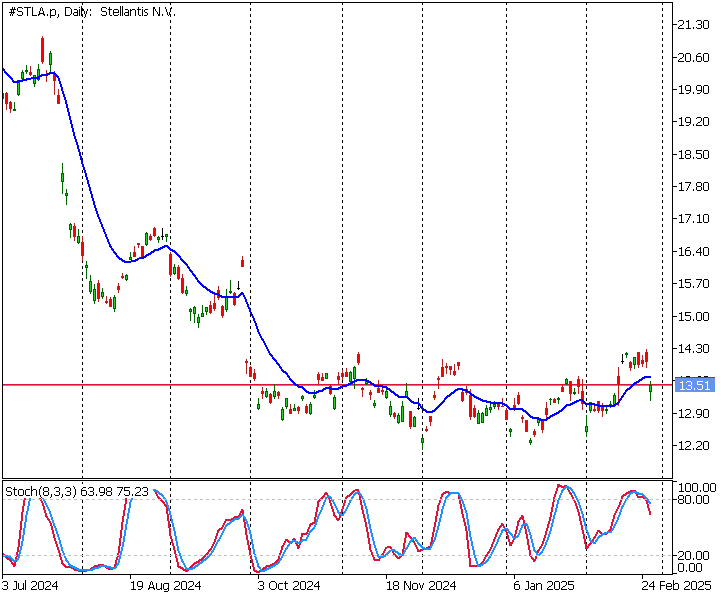Viewport: 728px width, 598px height.
Task: Click the 17.10 price axis label
Action: point(694,219)
